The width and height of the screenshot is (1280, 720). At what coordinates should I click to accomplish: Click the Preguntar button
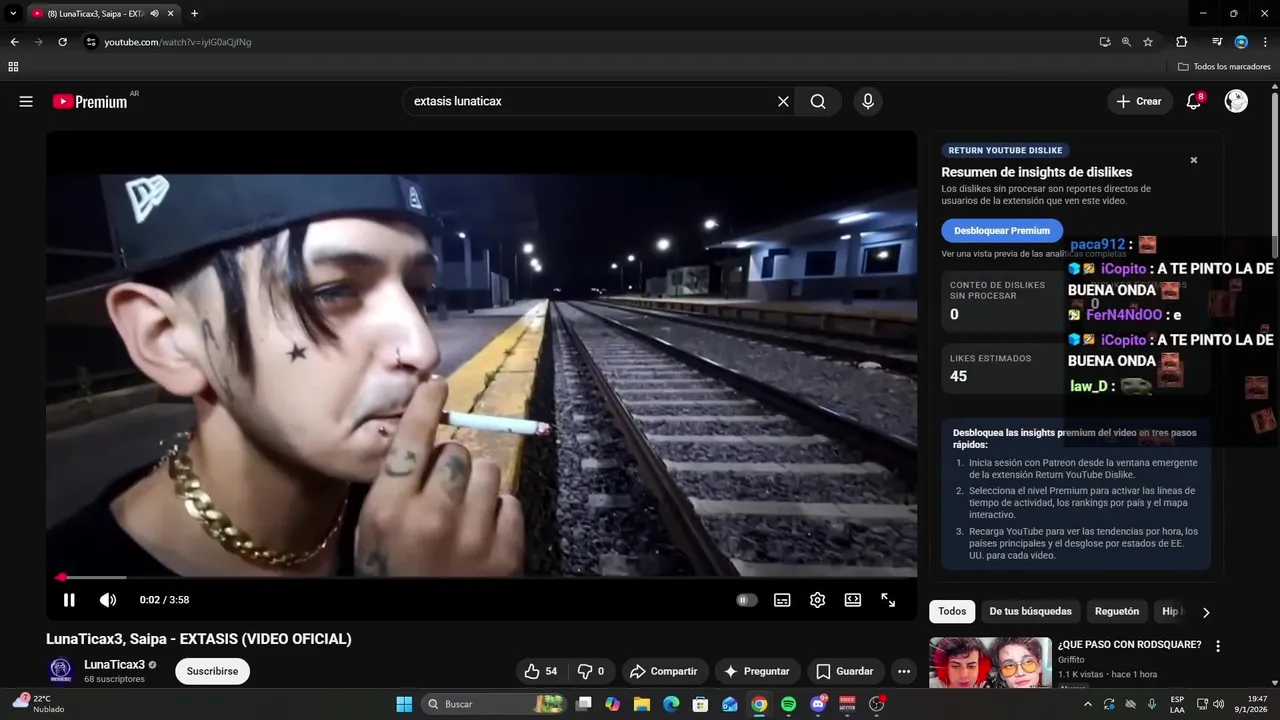757,671
